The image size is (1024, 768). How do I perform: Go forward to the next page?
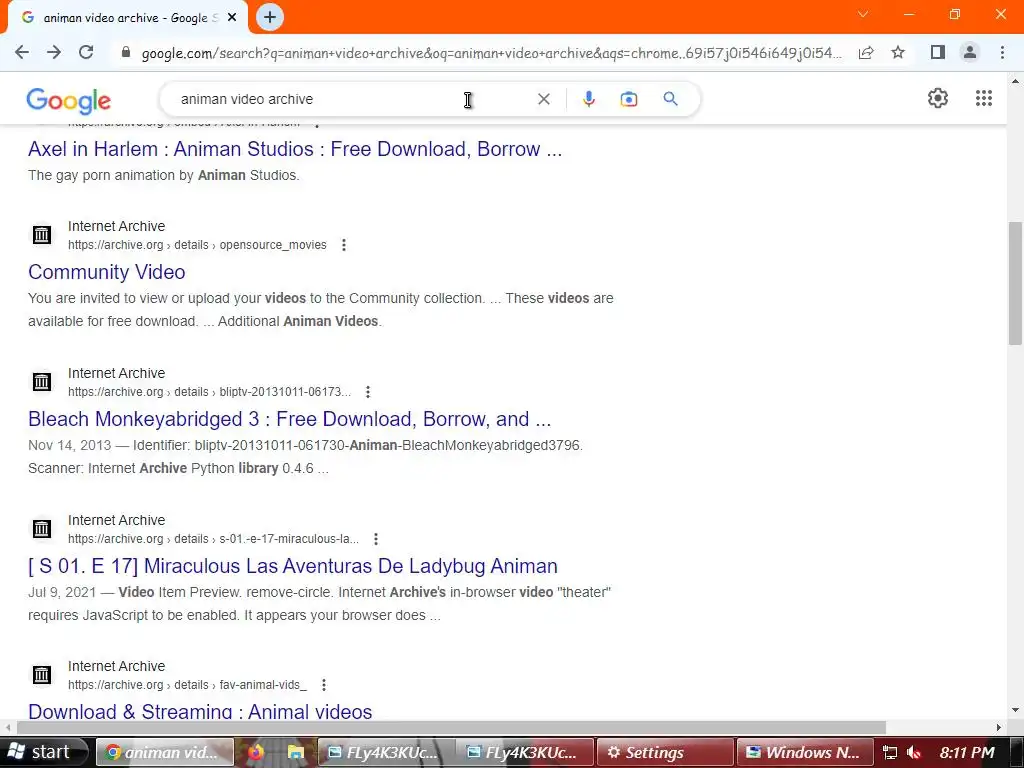[x=54, y=52]
